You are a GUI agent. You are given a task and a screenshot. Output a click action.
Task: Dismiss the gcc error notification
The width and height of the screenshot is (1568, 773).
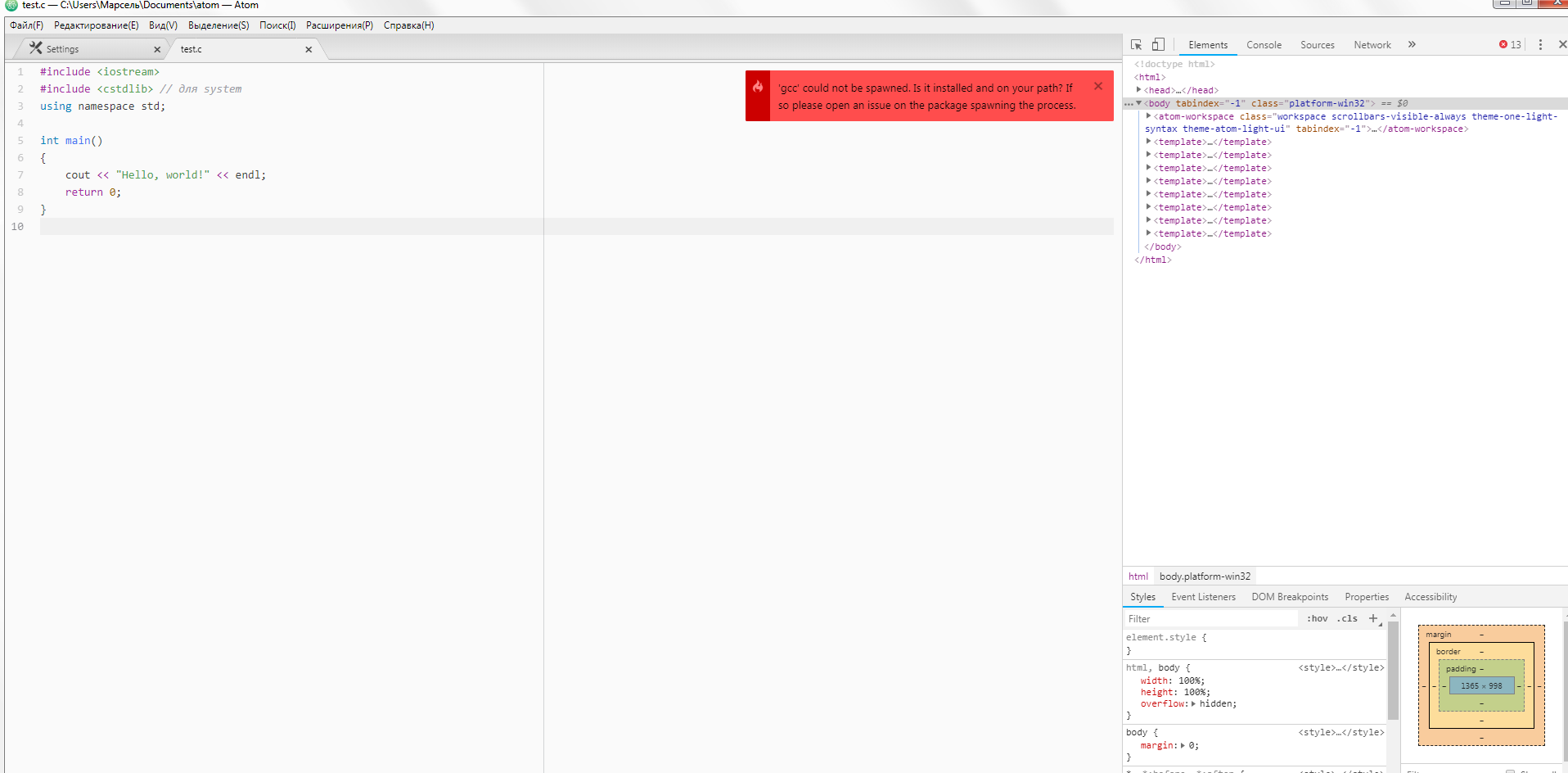pyautogui.click(x=1098, y=86)
